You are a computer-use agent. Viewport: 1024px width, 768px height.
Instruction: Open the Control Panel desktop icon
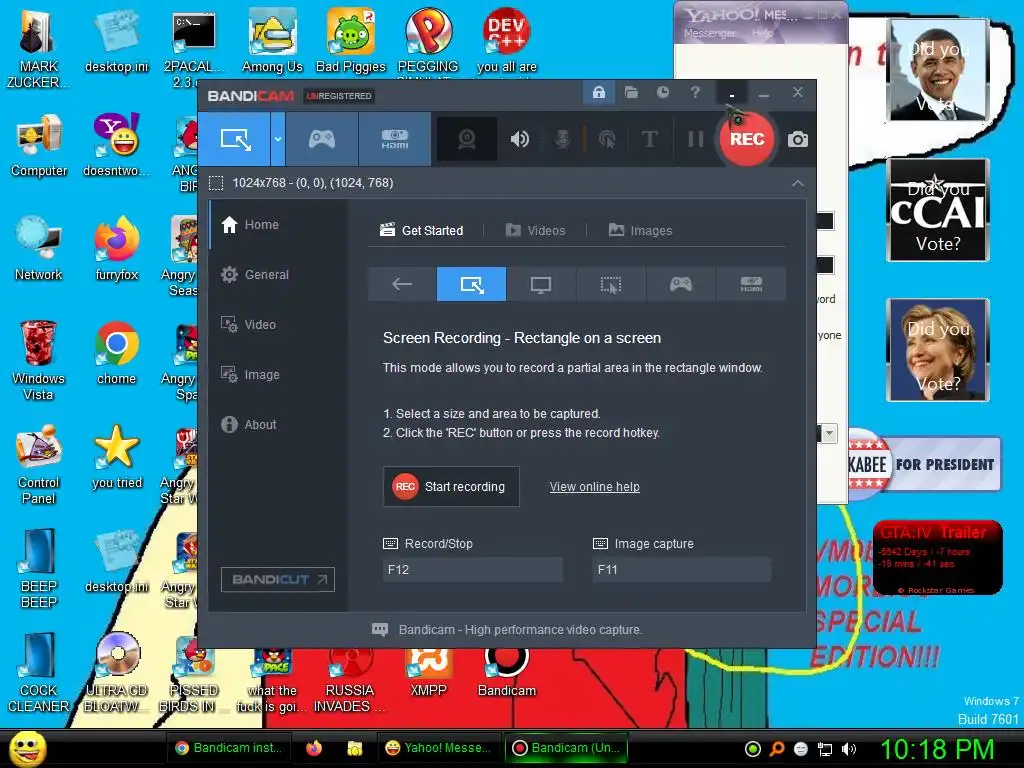coord(39,464)
